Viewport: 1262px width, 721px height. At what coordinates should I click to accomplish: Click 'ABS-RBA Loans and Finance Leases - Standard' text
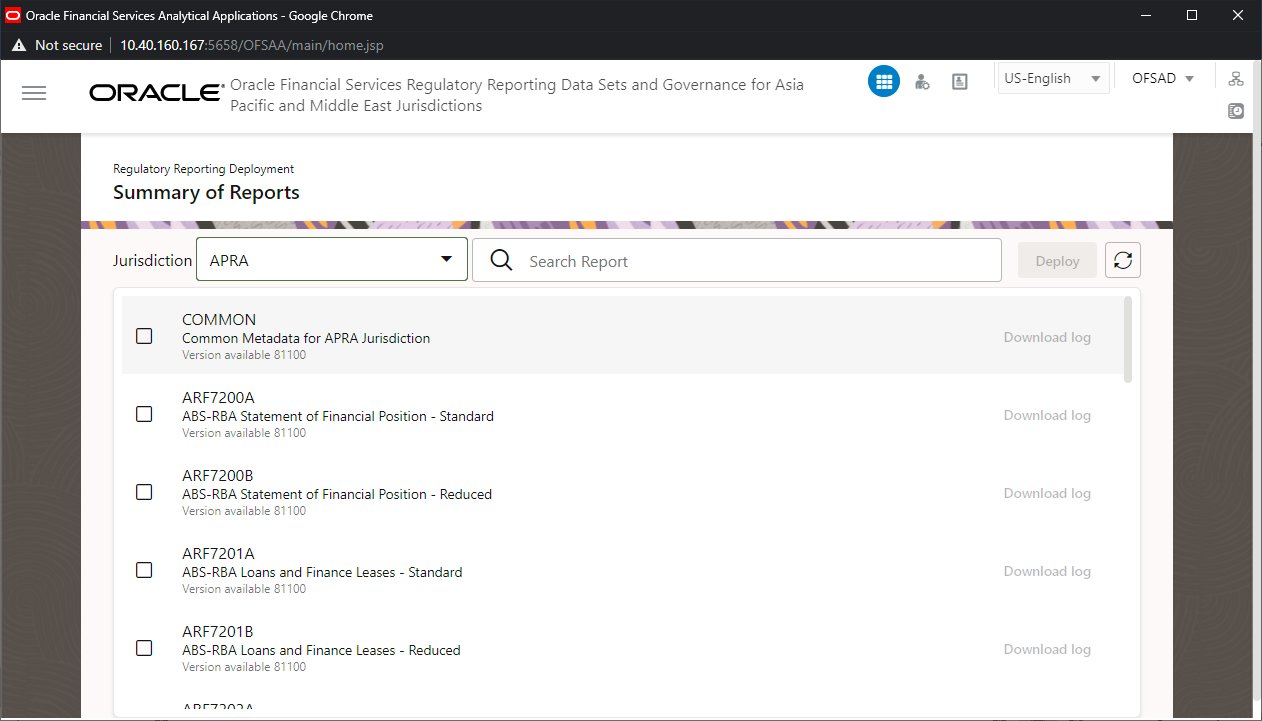tap(322, 572)
